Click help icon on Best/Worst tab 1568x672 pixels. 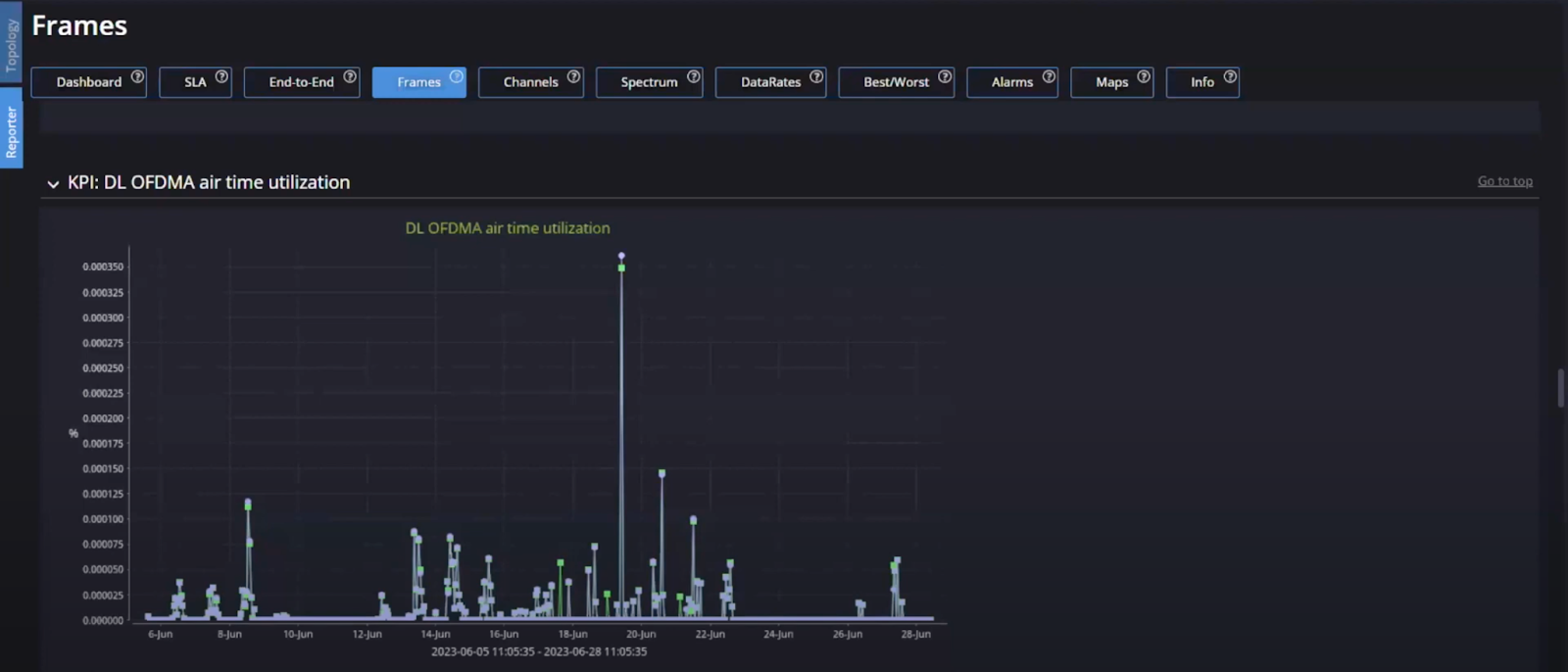pyautogui.click(x=945, y=76)
